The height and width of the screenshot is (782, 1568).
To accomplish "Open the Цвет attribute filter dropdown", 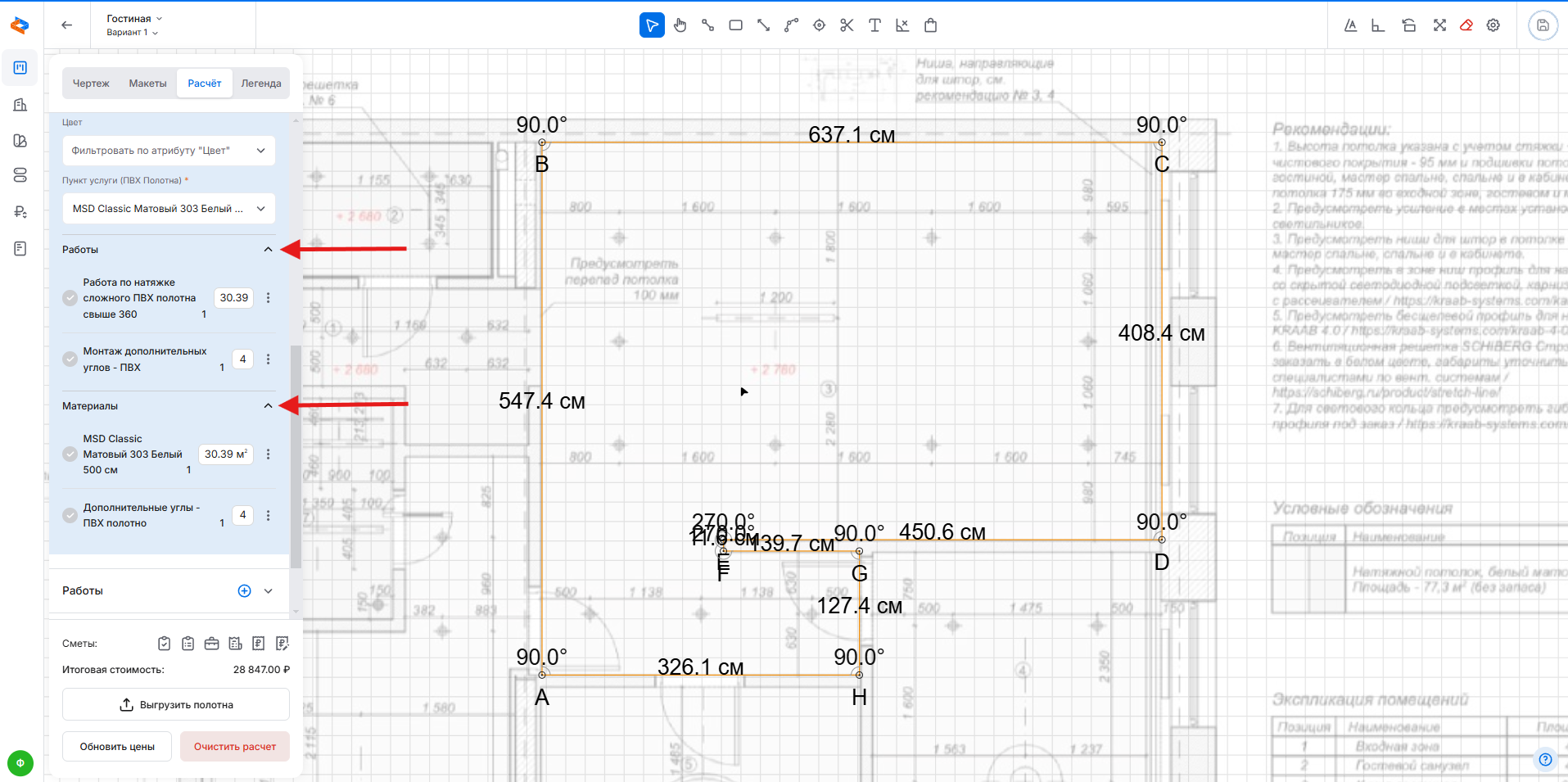I will (x=169, y=151).
